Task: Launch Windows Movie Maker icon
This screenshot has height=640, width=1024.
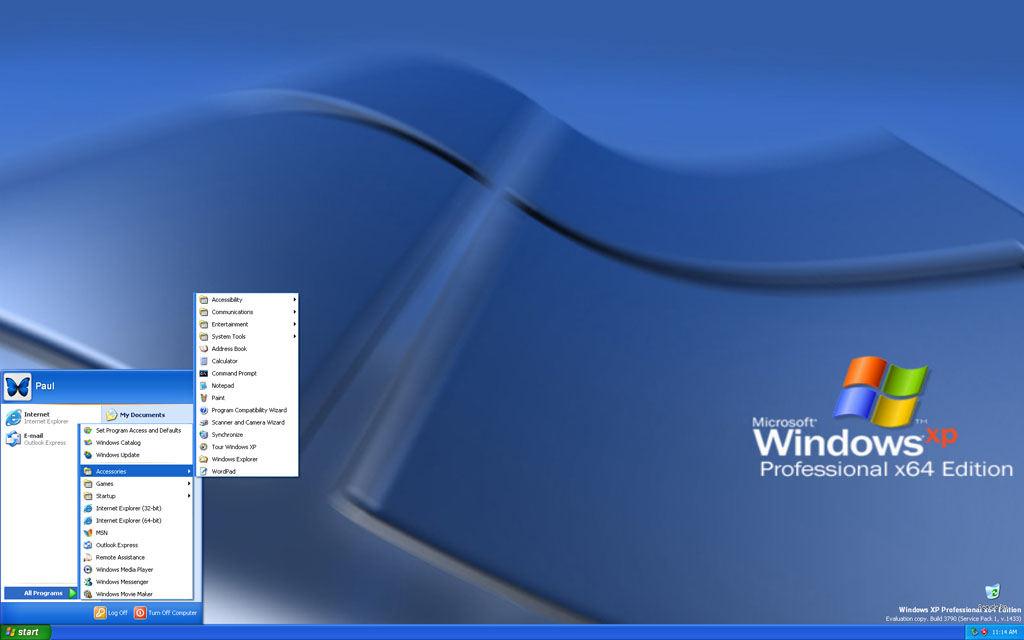Action: point(88,594)
